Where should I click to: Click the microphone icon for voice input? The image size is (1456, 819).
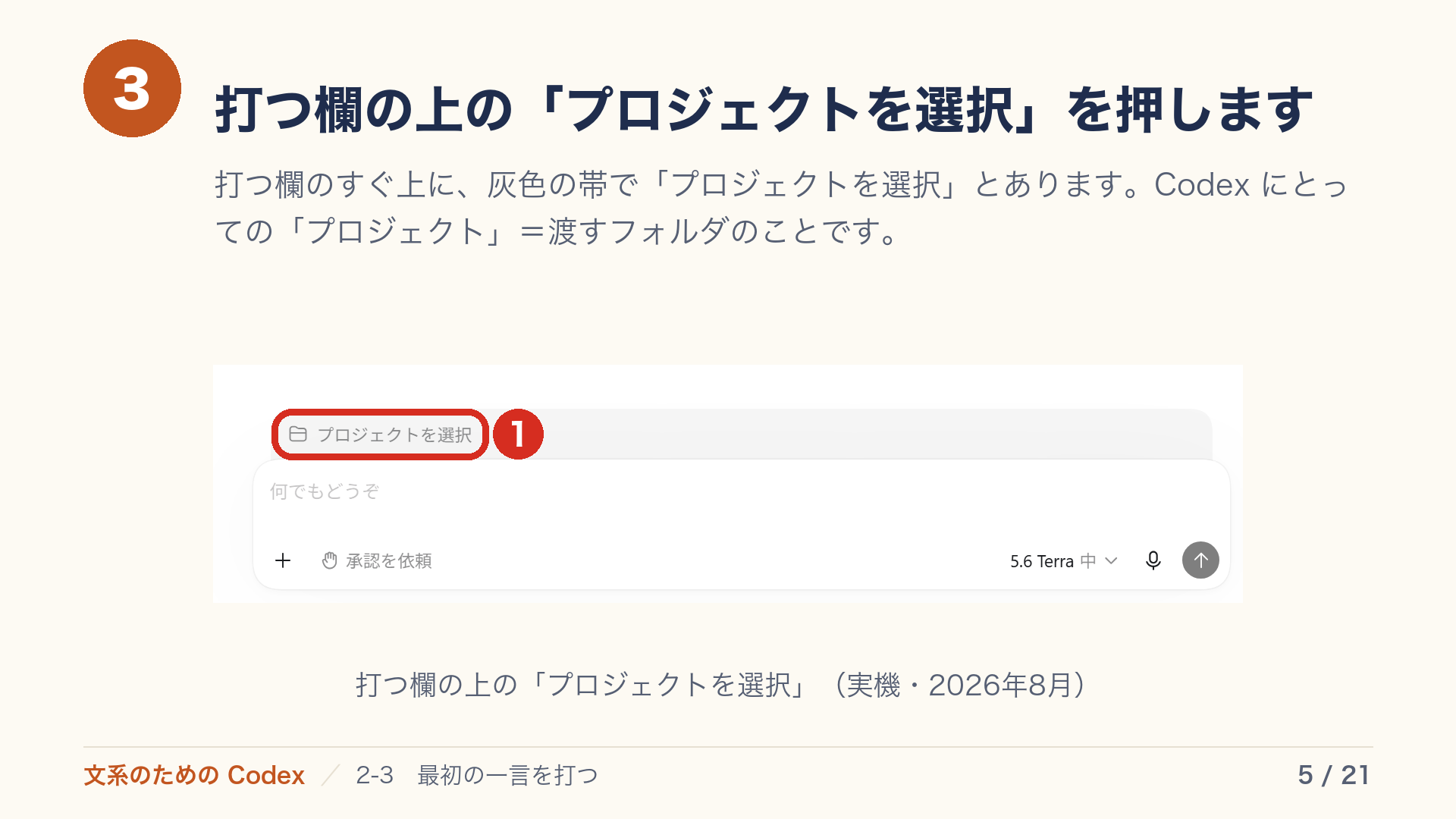pyautogui.click(x=1153, y=560)
